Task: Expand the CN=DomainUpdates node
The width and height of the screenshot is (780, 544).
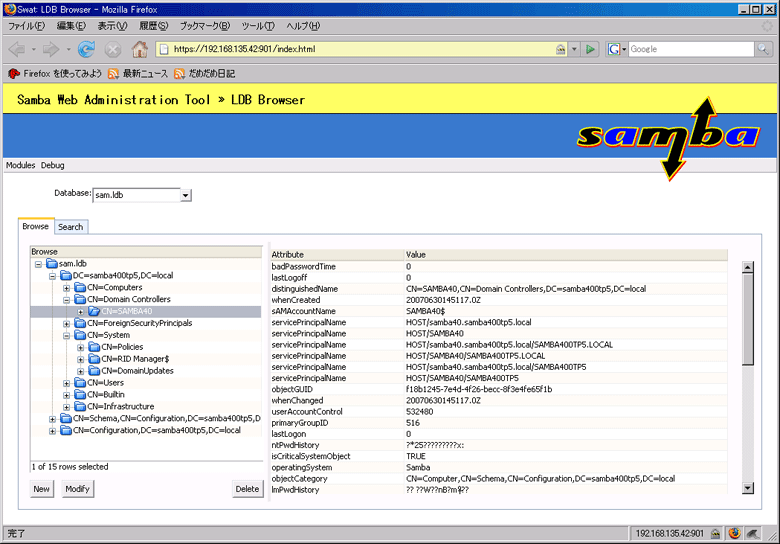Action: tap(80, 371)
